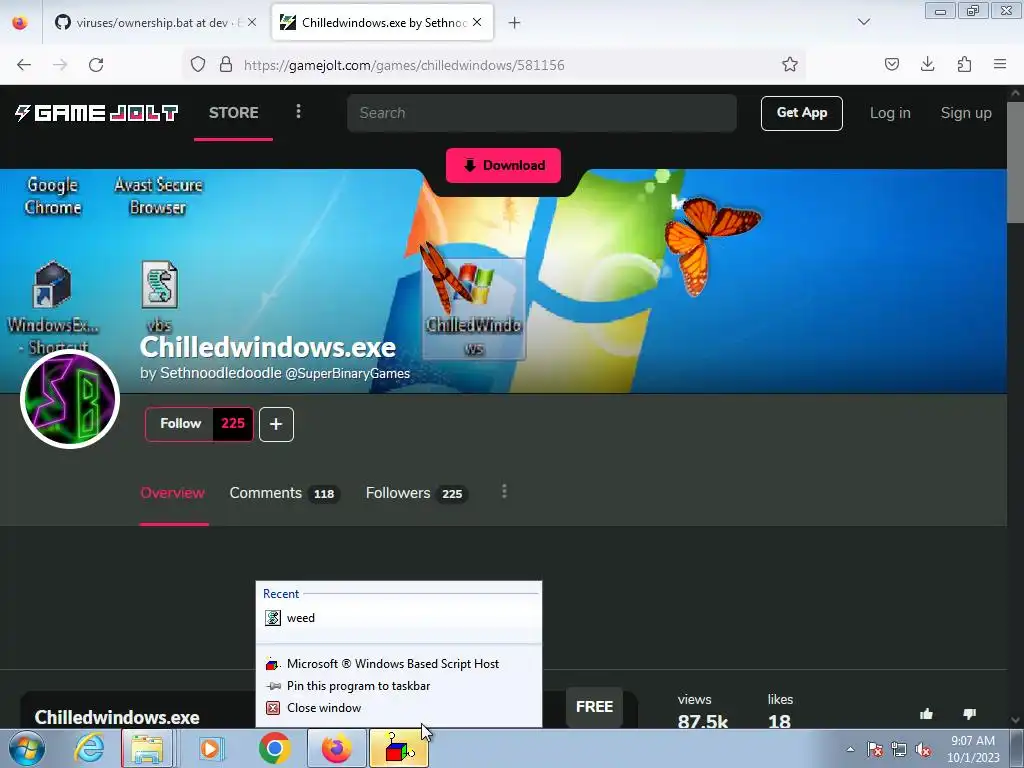Screen dimensions: 1024x768
Task: Switch to the Followers tab
Action: coord(416,493)
